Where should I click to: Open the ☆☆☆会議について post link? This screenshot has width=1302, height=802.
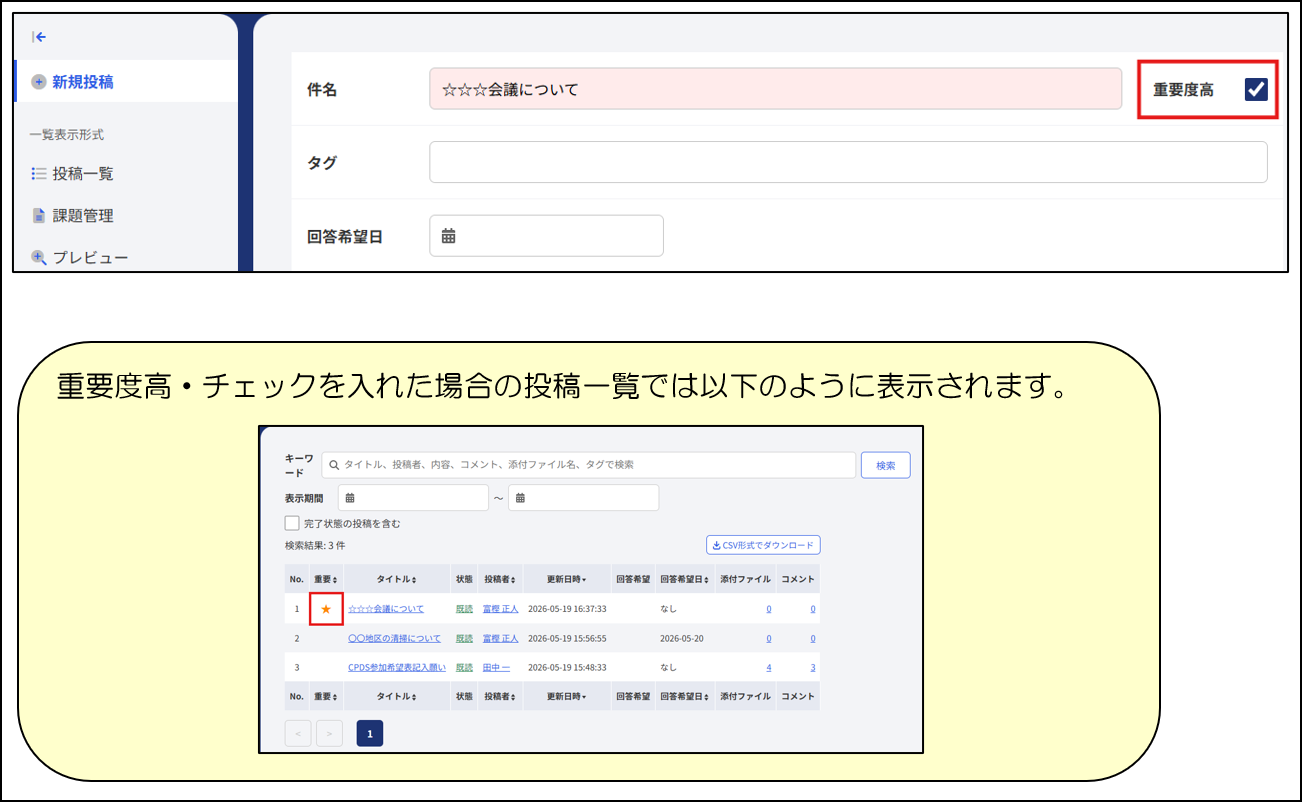pos(386,608)
